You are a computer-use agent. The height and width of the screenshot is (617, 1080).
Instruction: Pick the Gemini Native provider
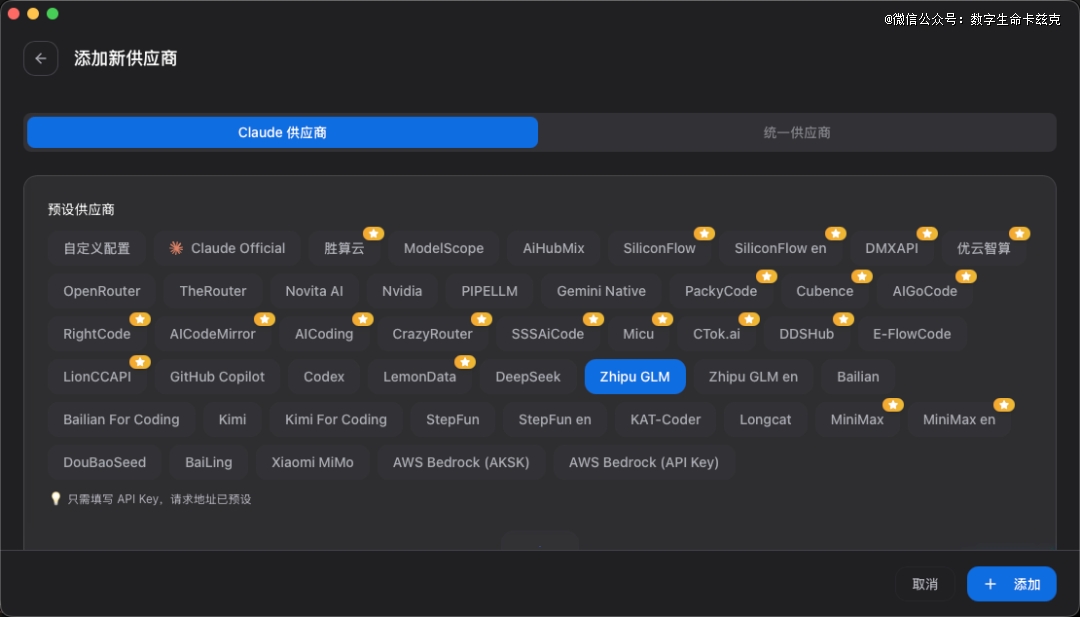pyautogui.click(x=601, y=291)
